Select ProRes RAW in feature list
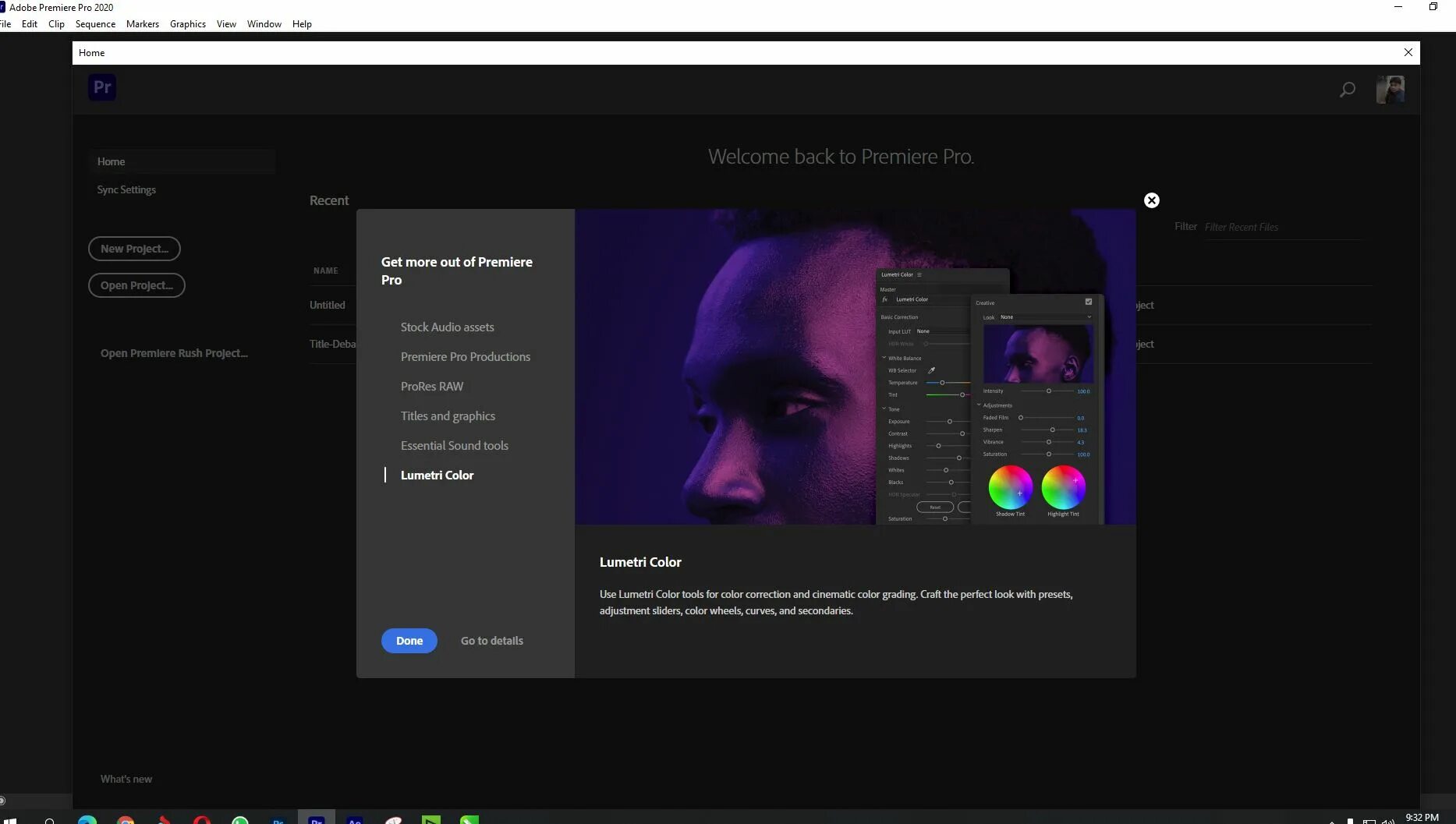The height and width of the screenshot is (824, 1456). (432, 387)
